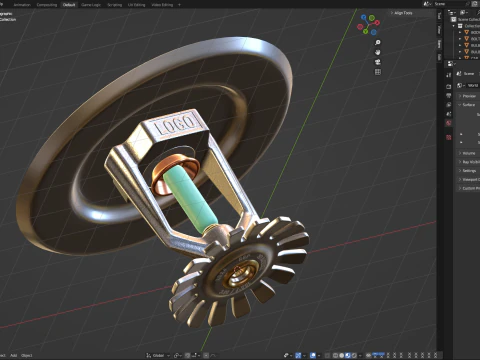Image resolution: width=480 pixels, height=360 pixels.
Task: Open the pivot point dropdown
Action: coord(179,355)
